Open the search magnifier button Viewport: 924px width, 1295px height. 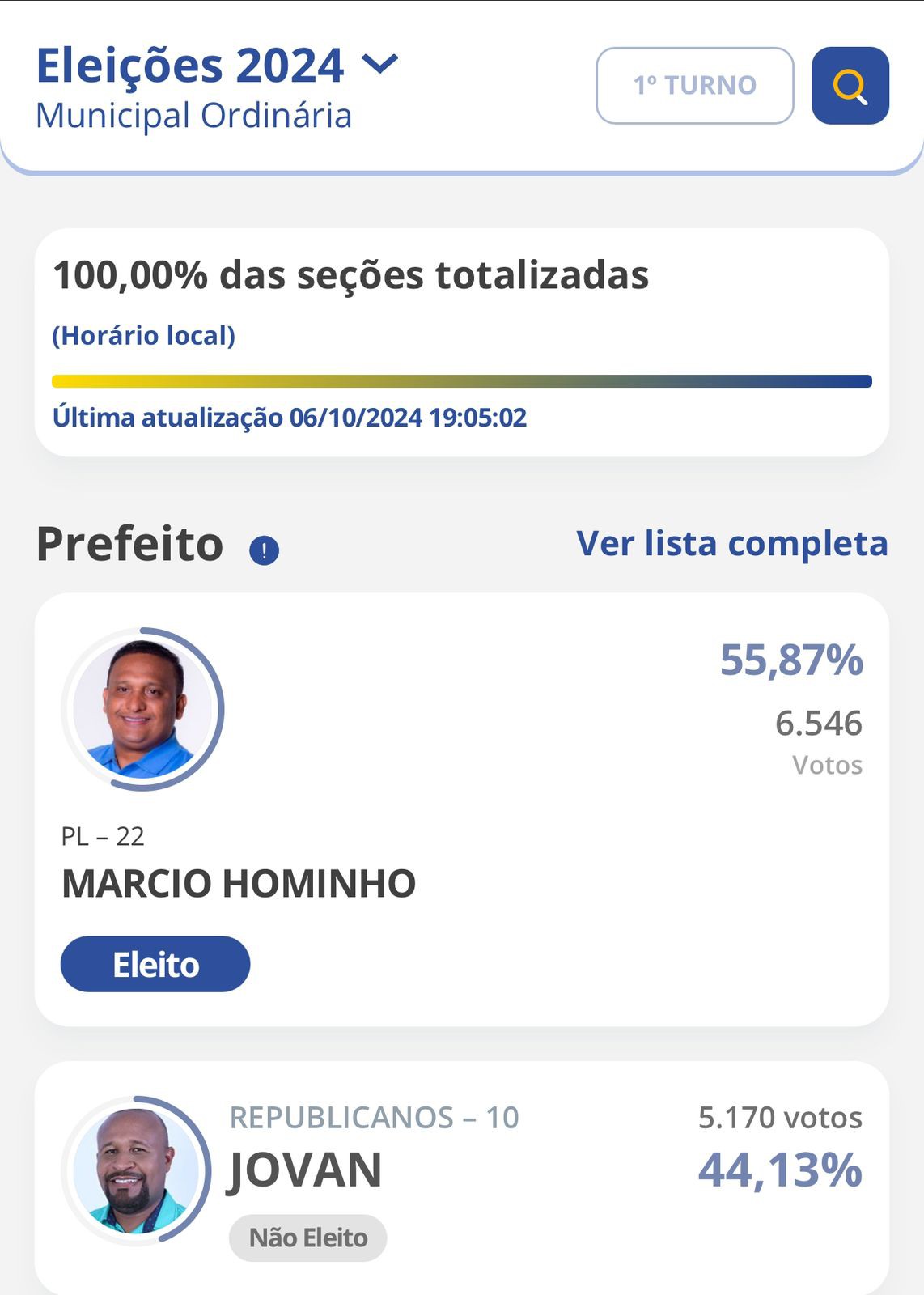[x=850, y=86]
